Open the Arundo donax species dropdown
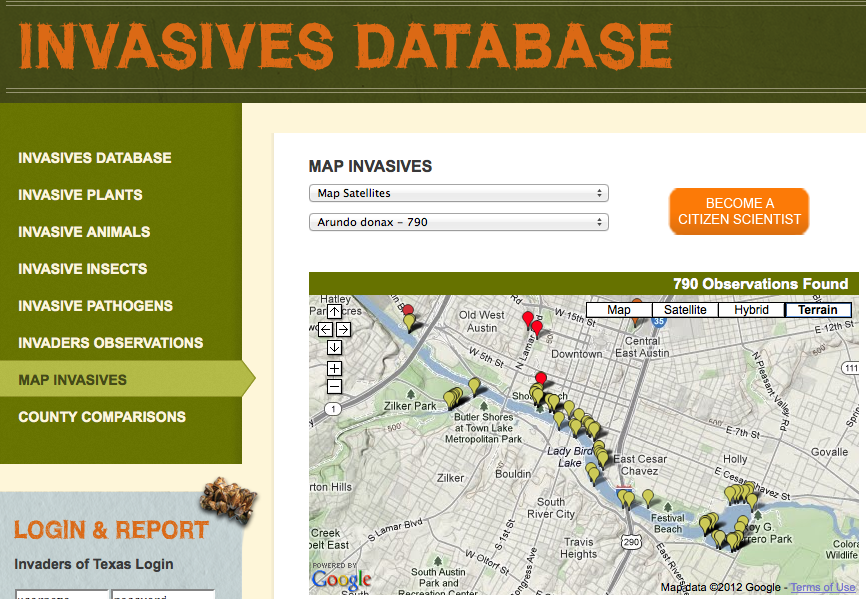 (458, 222)
